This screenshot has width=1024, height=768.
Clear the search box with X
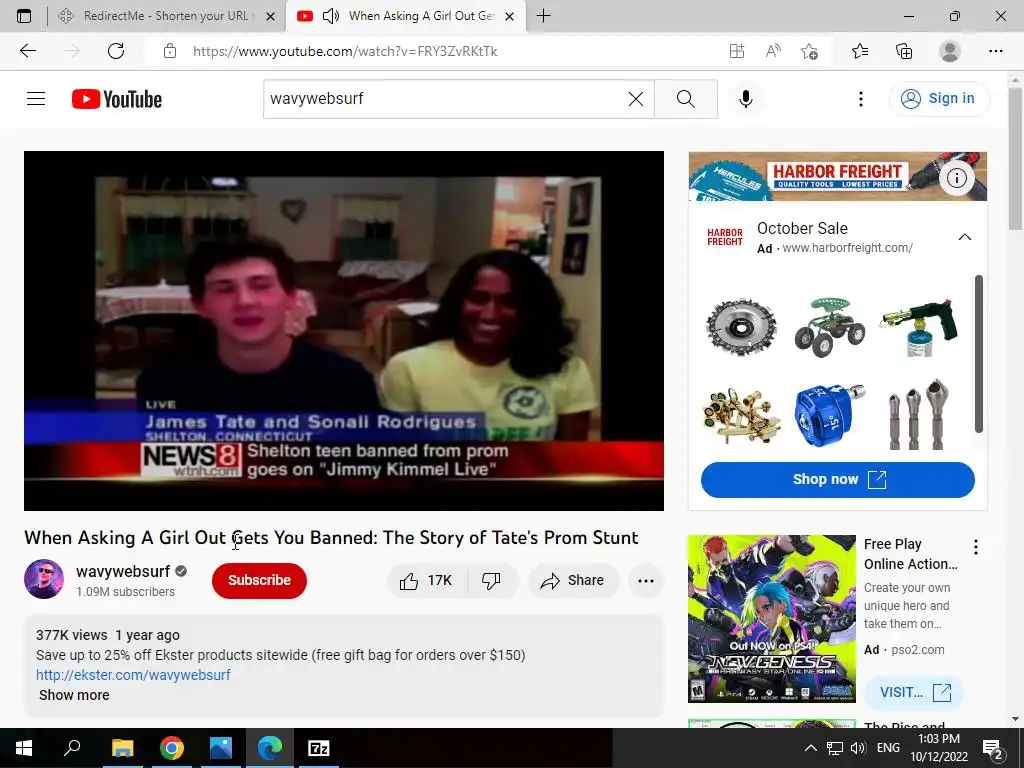coord(635,99)
